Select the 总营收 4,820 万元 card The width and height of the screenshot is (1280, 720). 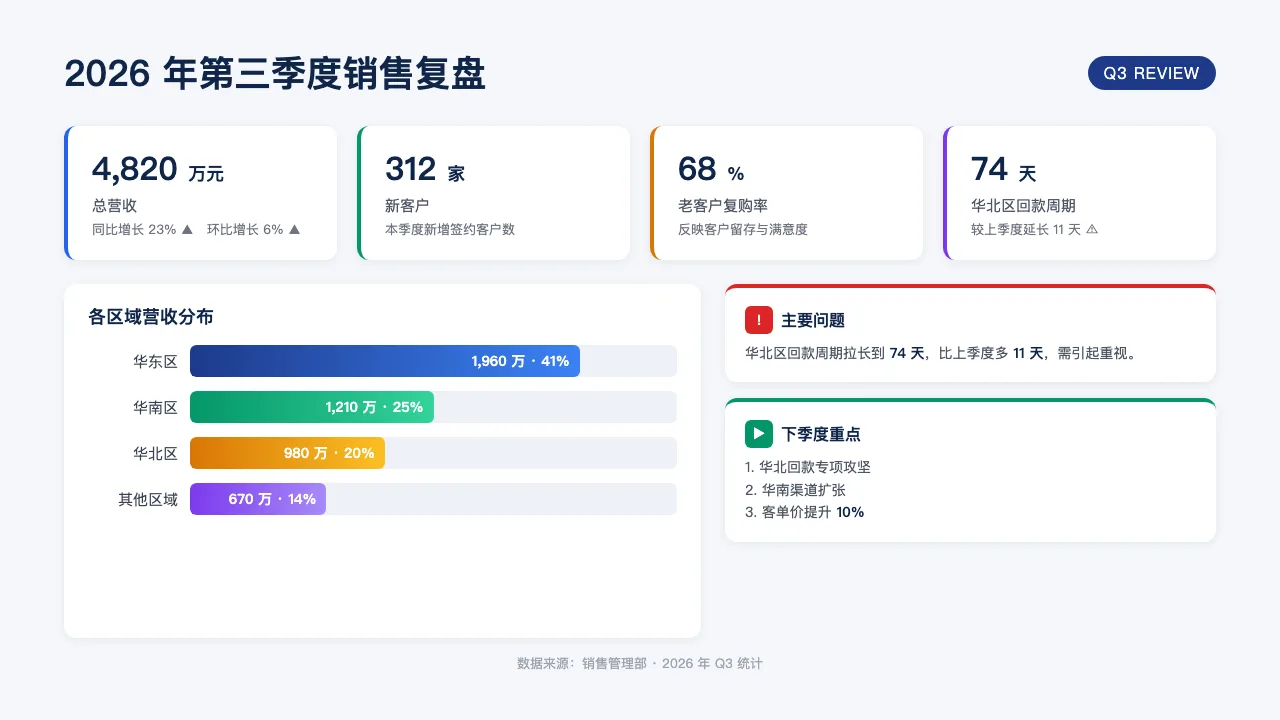(200, 193)
